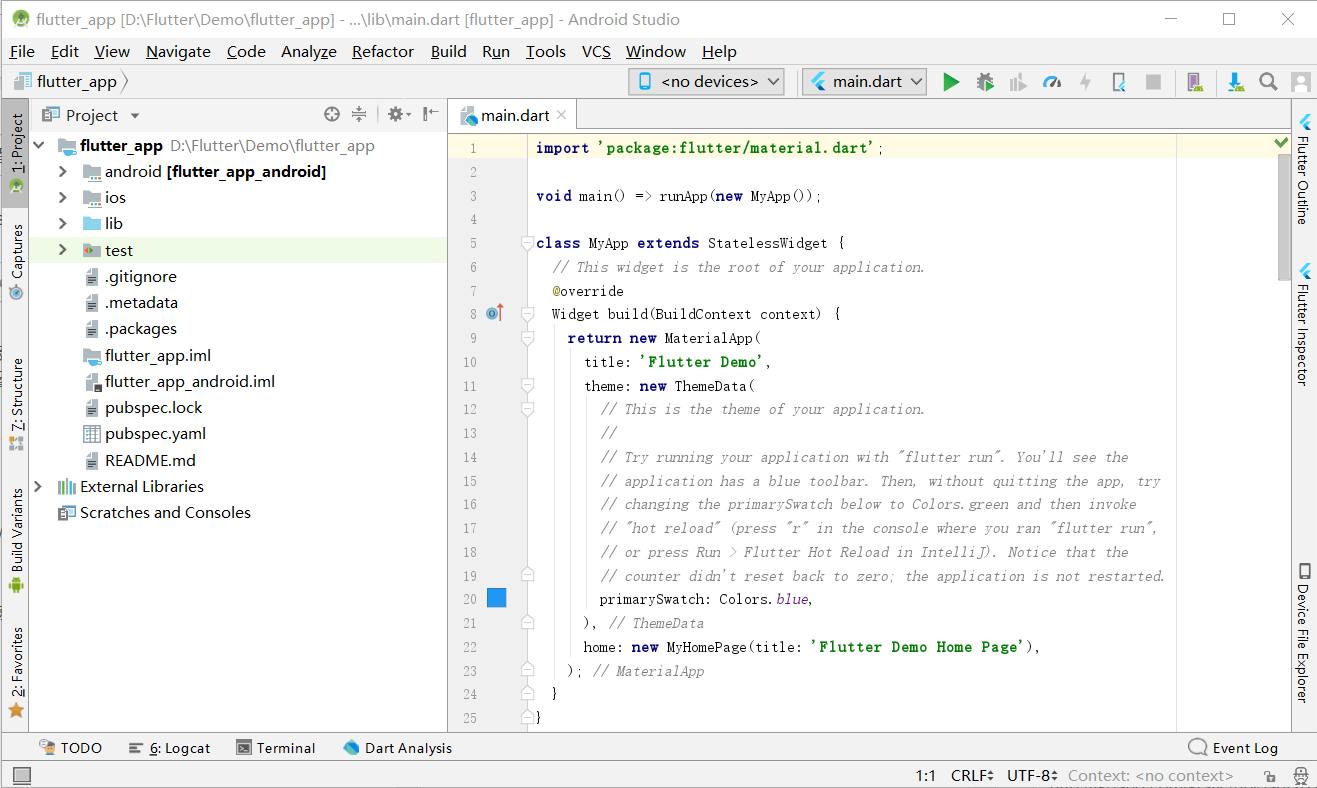Click the blue color swatch on line 20
Viewport: 1317px width, 788px height.
pos(496,598)
